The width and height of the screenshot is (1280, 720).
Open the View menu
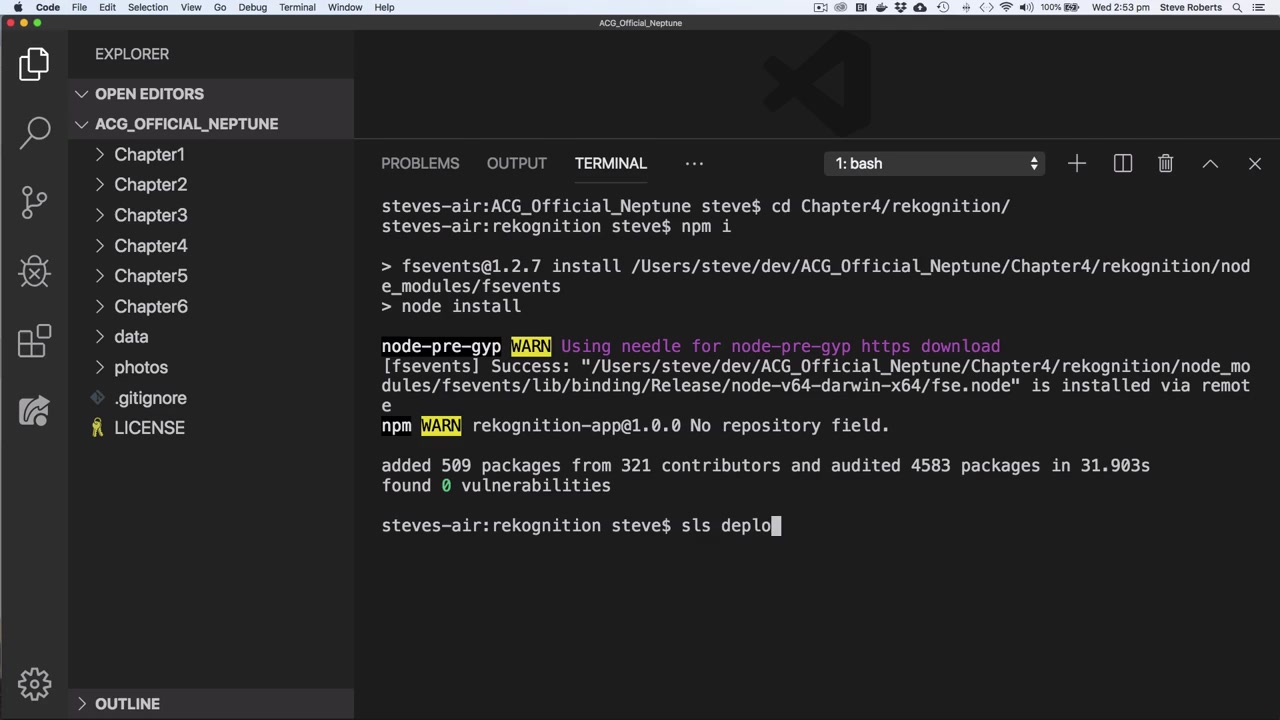click(x=190, y=7)
